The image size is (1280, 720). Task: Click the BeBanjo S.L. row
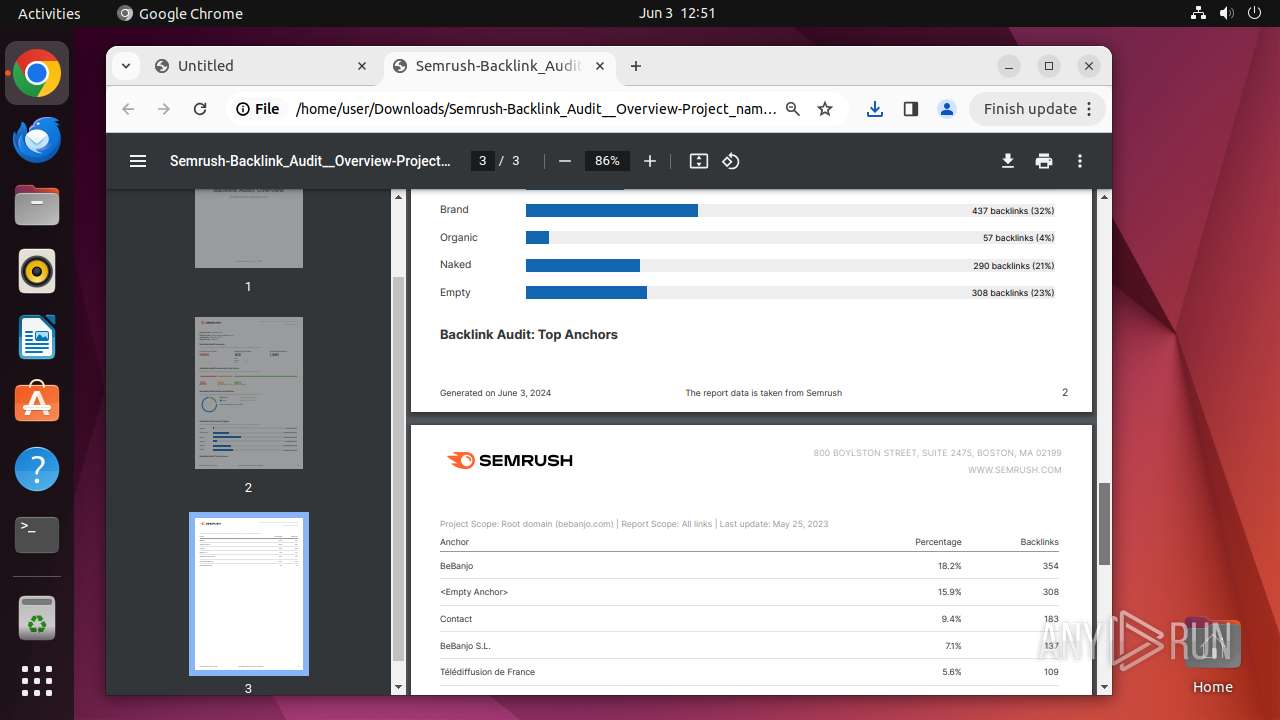(750, 646)
